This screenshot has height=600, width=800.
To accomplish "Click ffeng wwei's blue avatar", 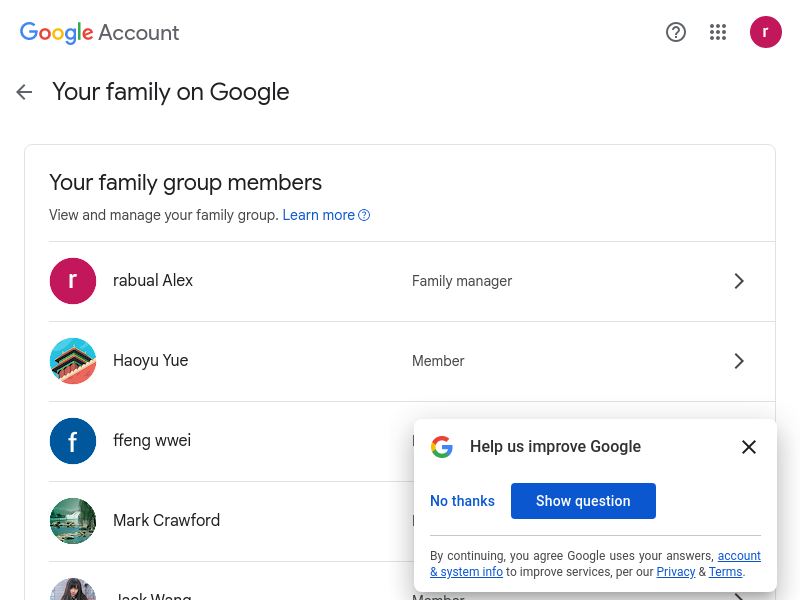I will click(73, 441).
